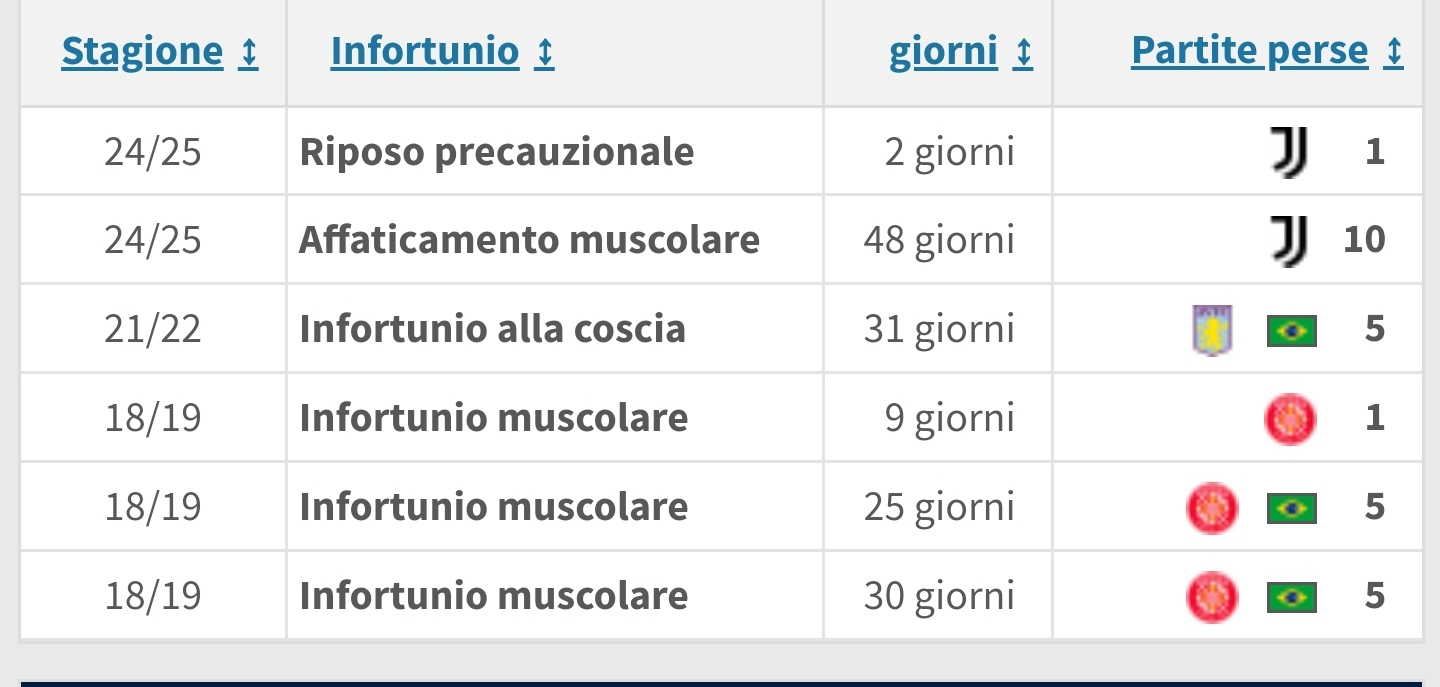Select the 21/22 season cell
This screenshot has height=687, width=1440.
point(153,329)
